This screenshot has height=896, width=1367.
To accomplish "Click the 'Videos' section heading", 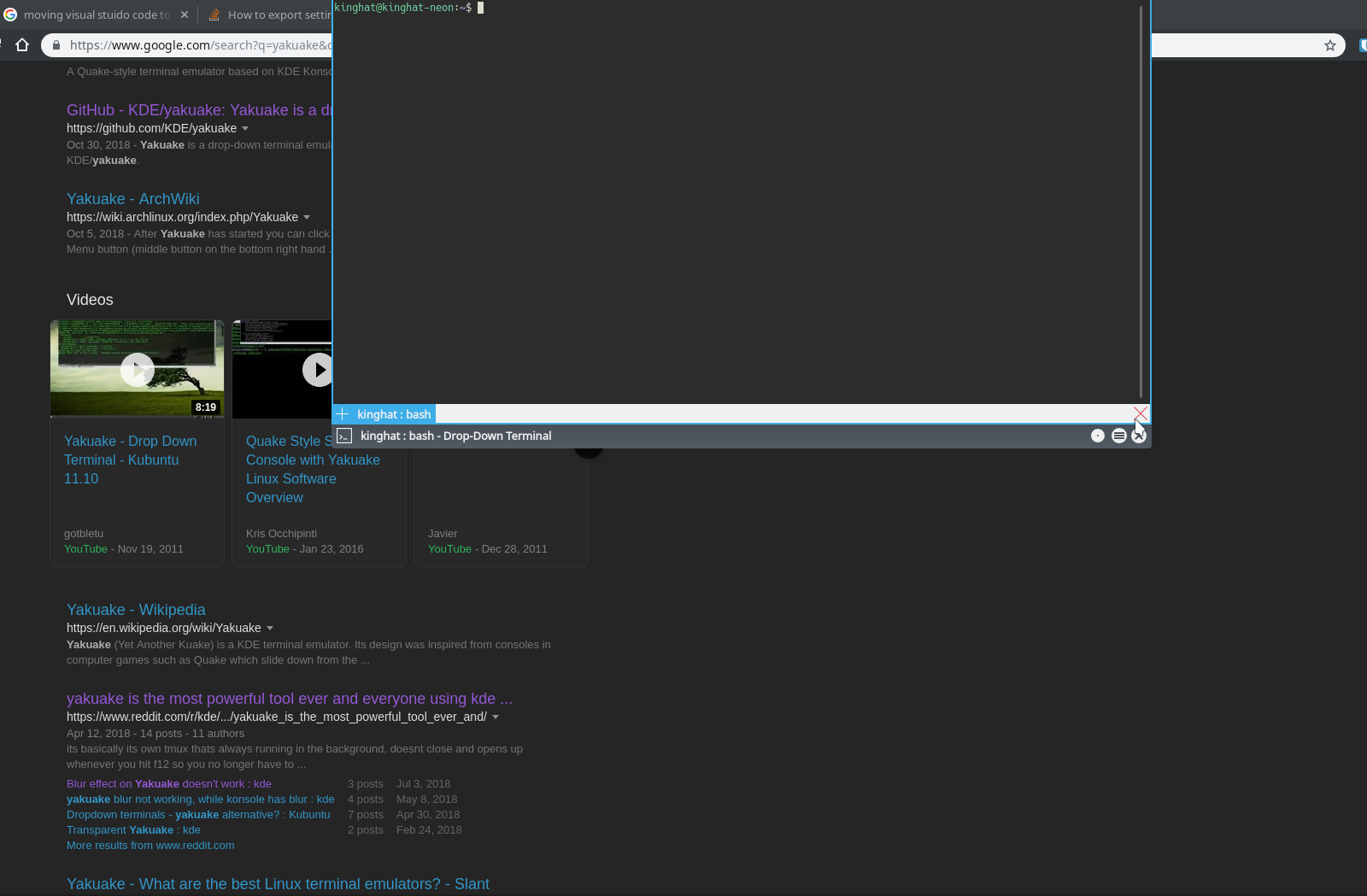I will 90,300.
